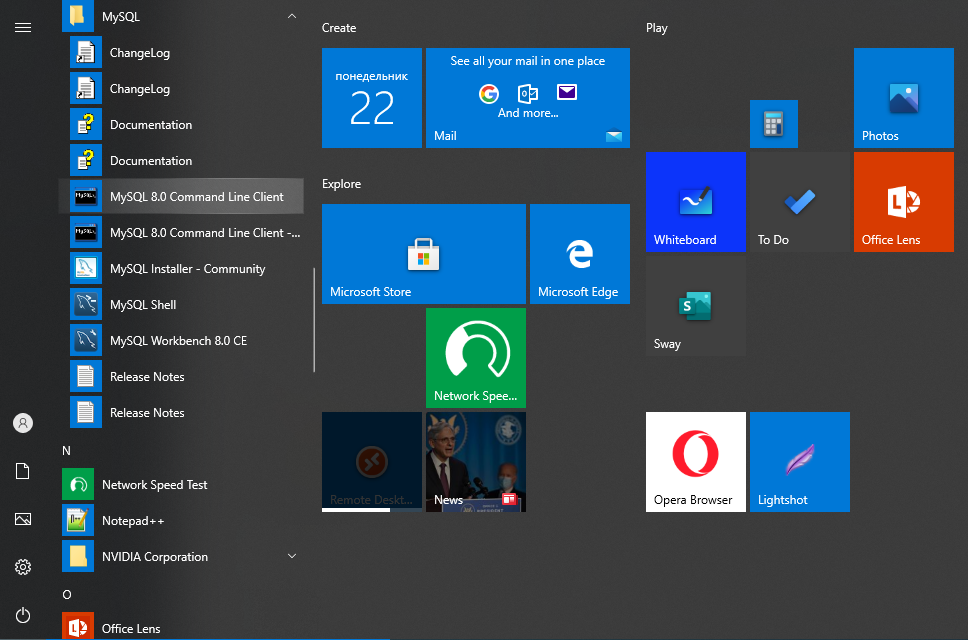Open Settings from the sidebar gear
968x640 pixels.
click(x=23, y=567)
